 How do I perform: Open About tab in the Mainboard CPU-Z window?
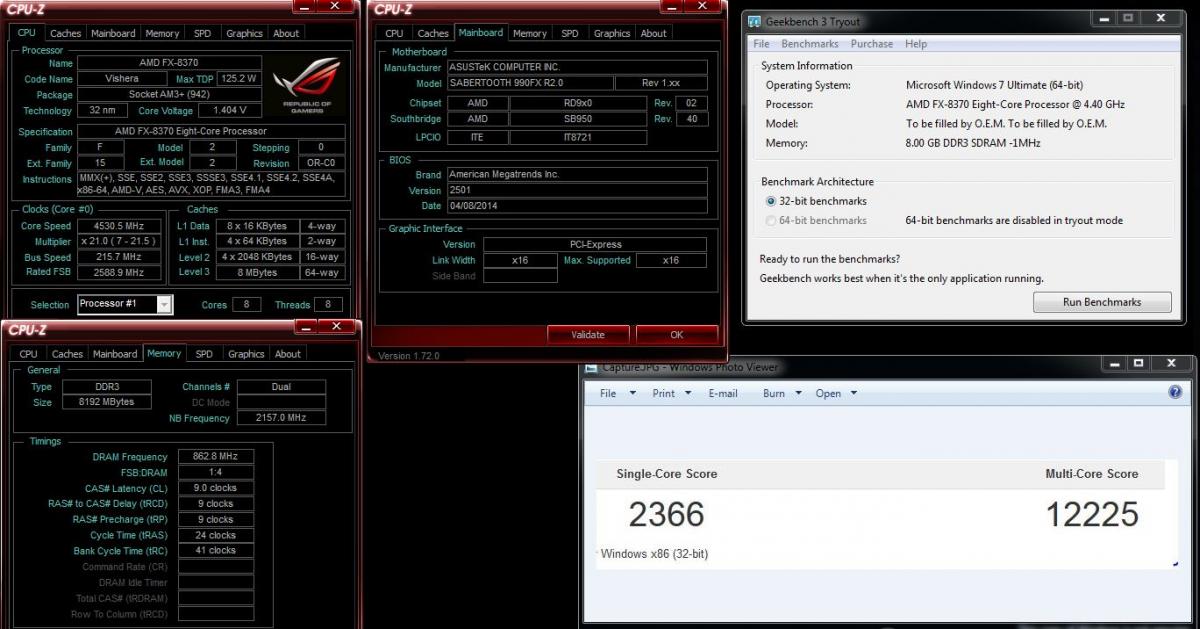coord(653,33)
